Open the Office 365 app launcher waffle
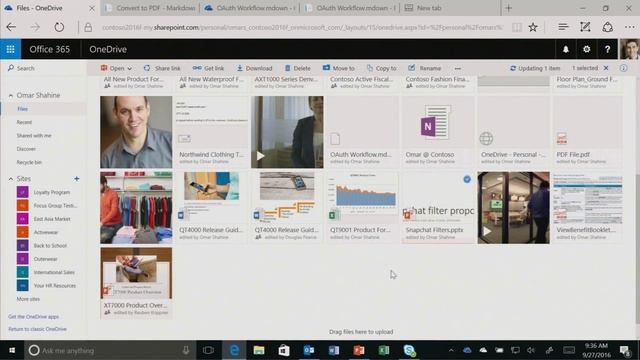640x360 pixels. click(10, 49)
